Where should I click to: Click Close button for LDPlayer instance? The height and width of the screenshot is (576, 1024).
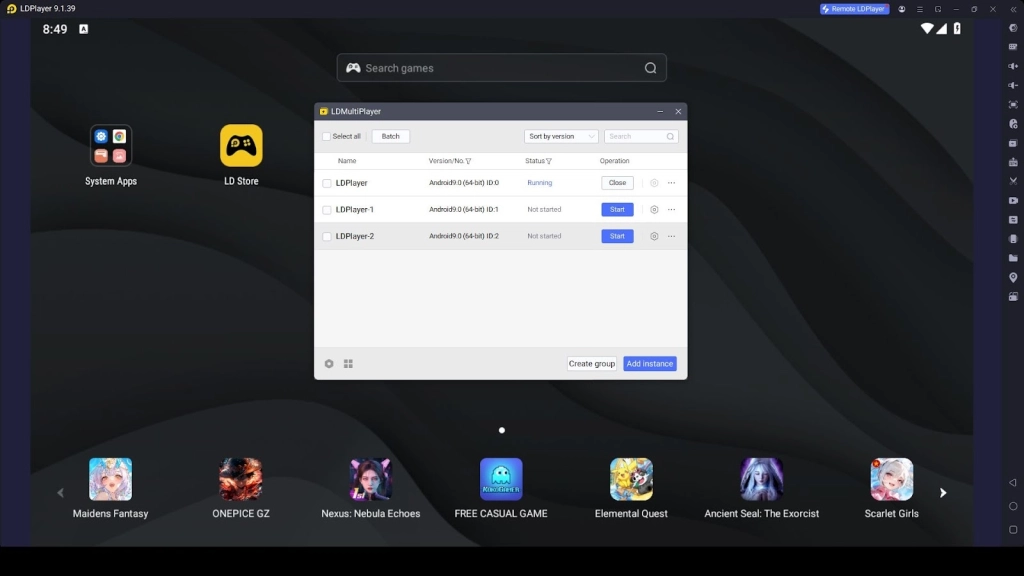click(x=617, y=183)
